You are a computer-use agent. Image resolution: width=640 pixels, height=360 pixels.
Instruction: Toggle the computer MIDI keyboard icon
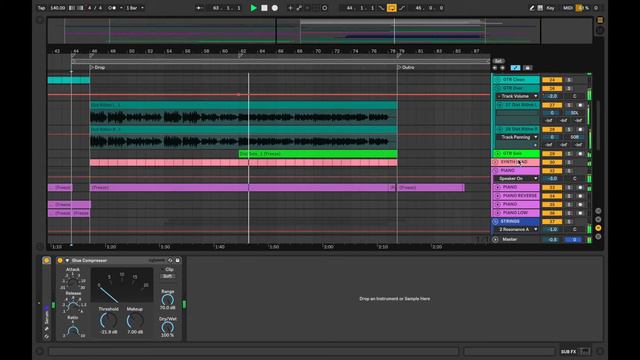click(540, 8)
